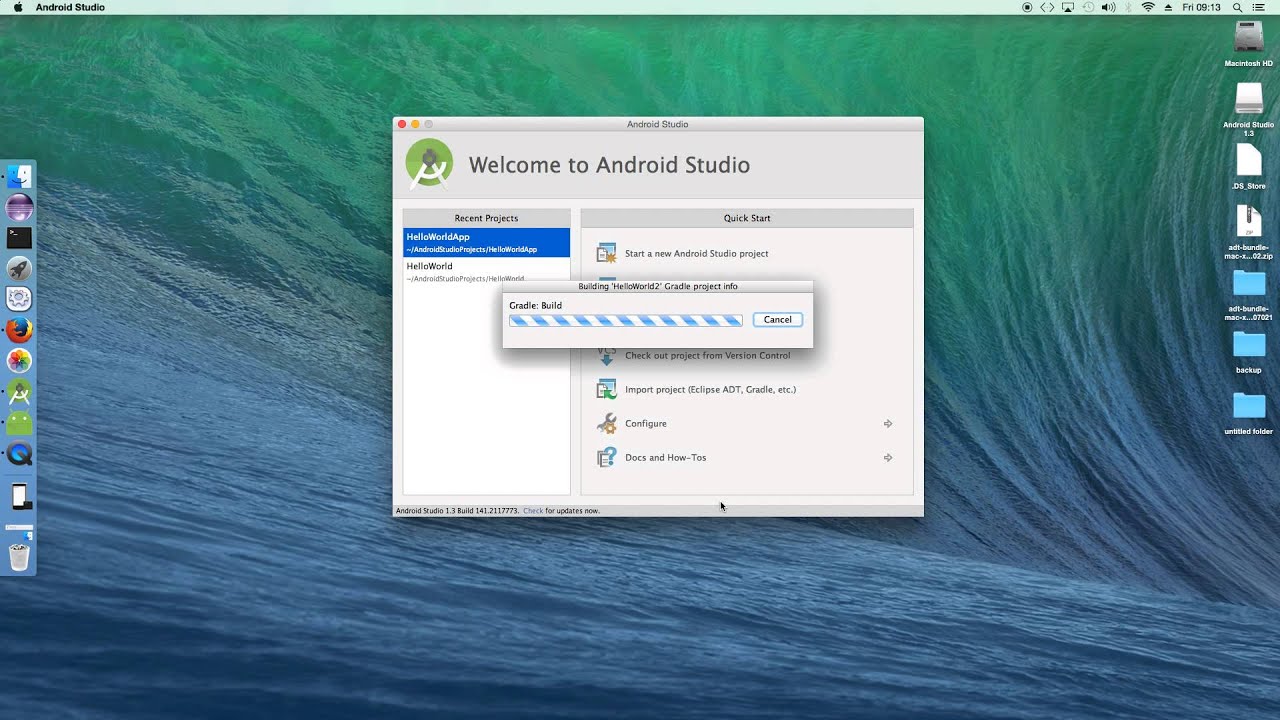This screenshot has height=720, width=1280.
Task: Click Import project (Eclipse ADT, Gradle, etc.)
Action: coord(710,390)
